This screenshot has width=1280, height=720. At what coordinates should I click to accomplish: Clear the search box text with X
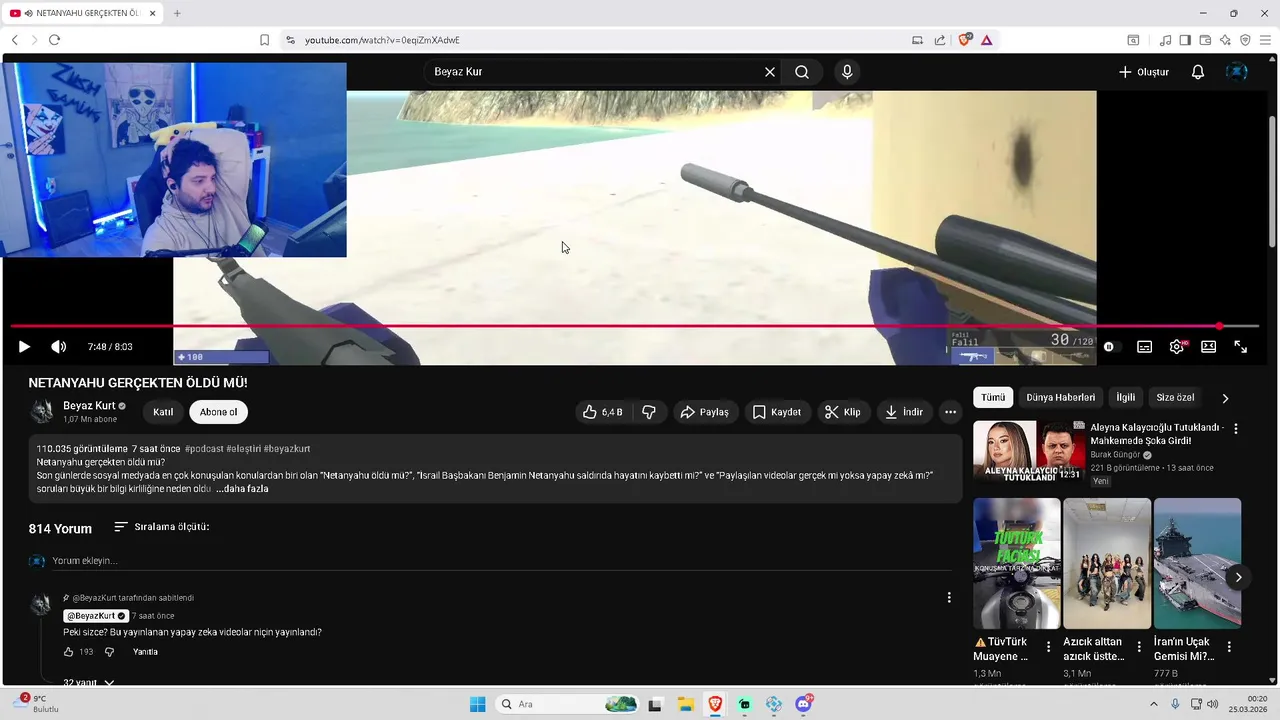point(770,72)
